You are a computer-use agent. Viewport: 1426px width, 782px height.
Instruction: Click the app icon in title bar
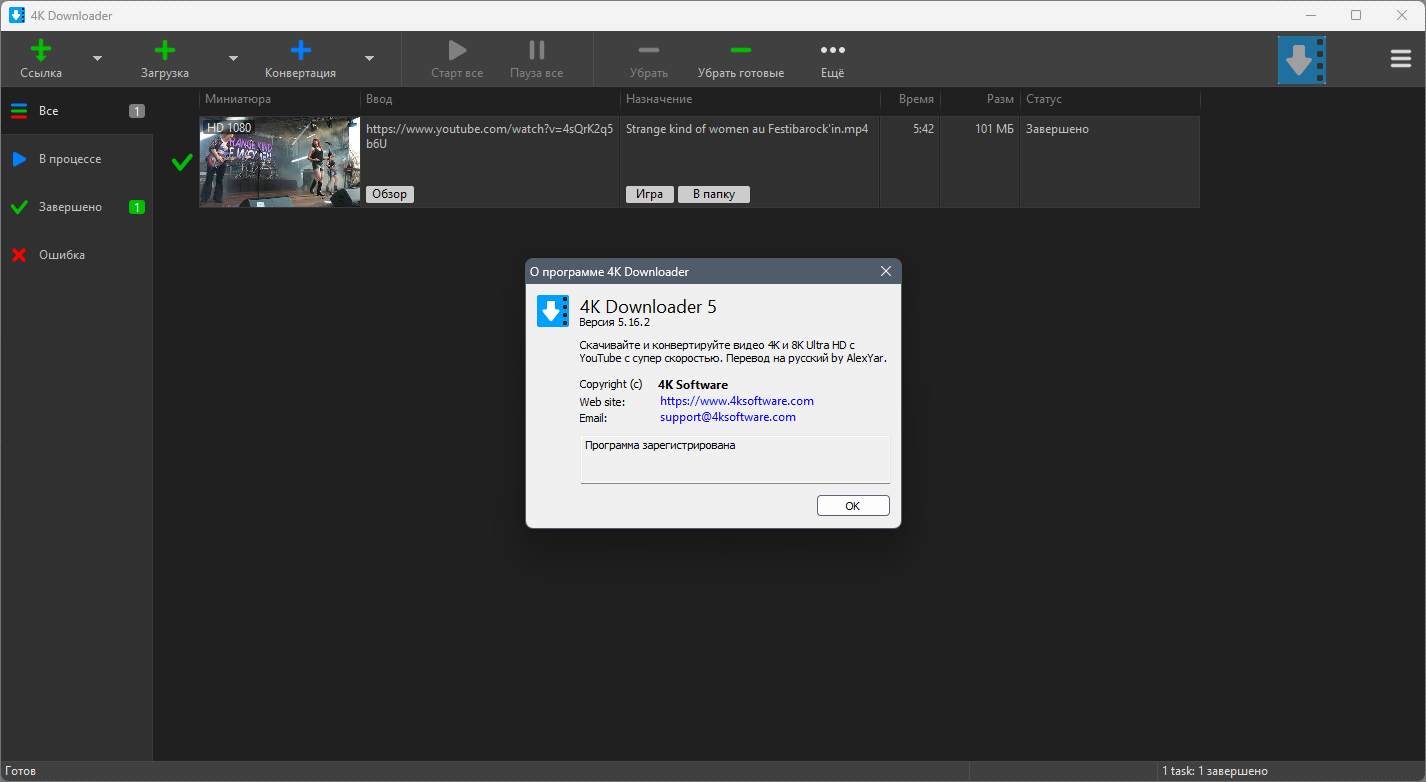(17, 15)
